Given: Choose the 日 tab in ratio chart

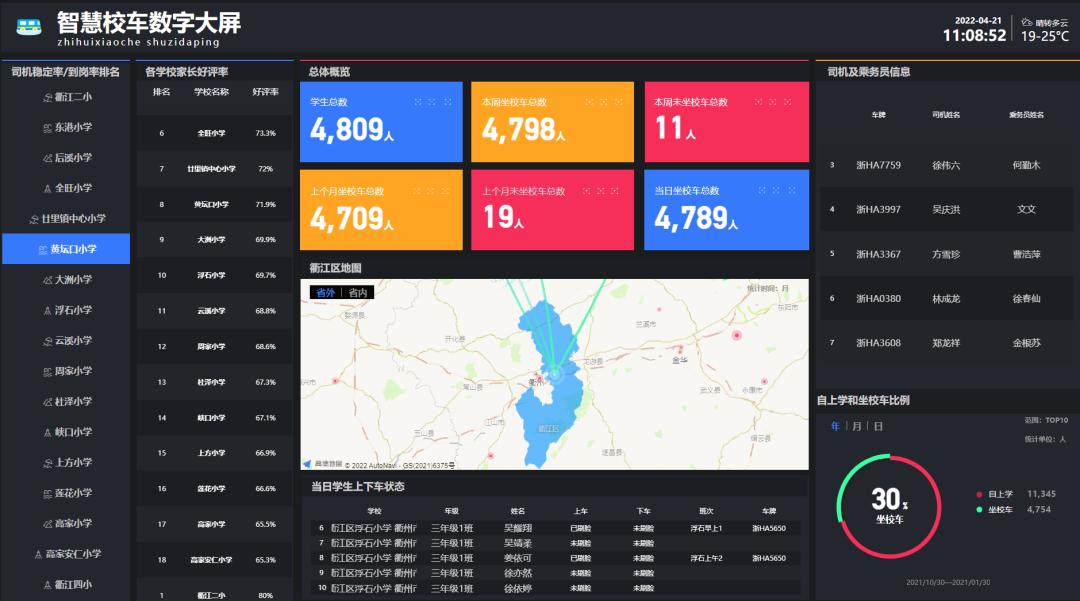Looking at the screenshot, I should 877,427.
